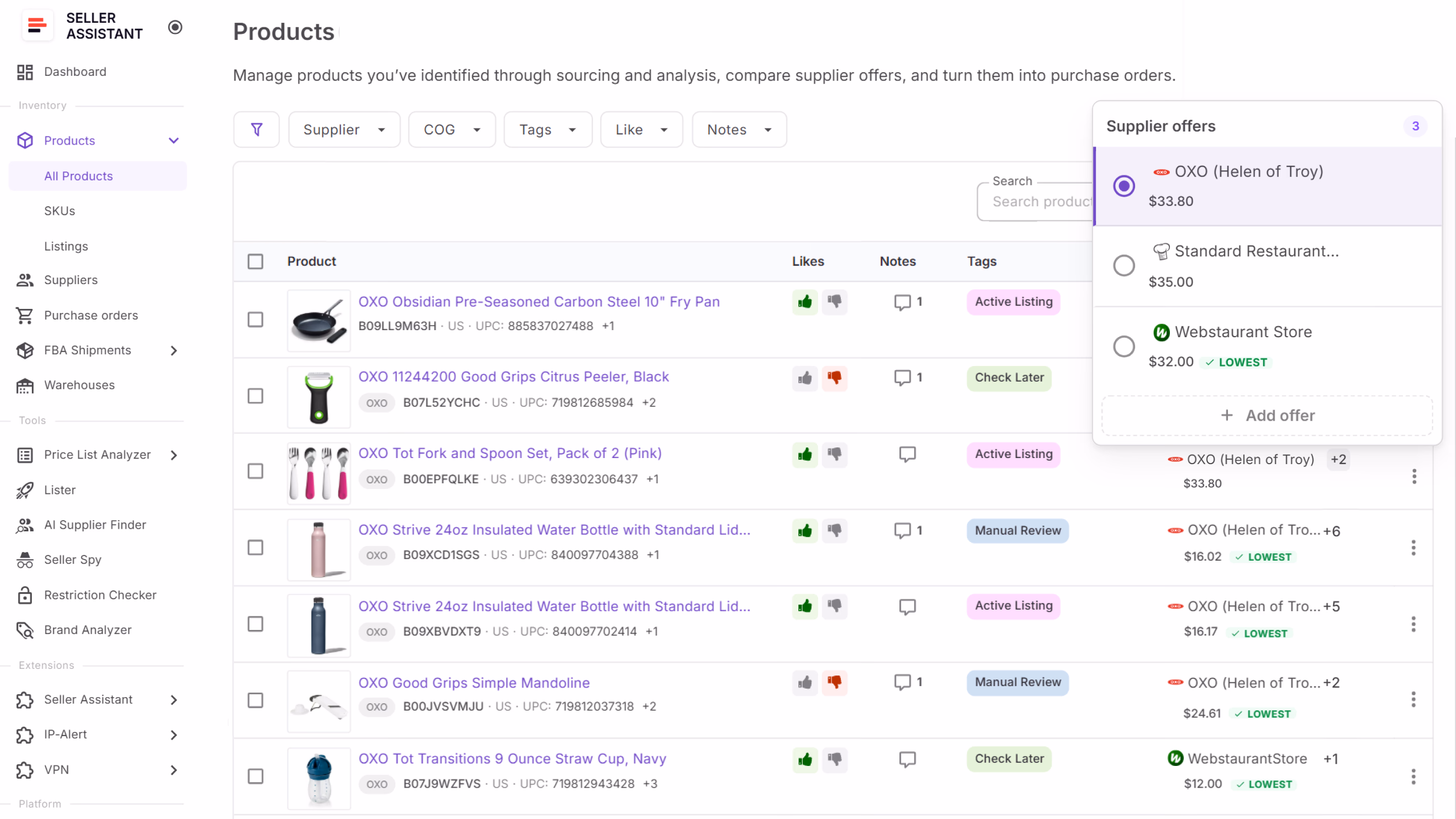The height and width of the screenshot is (819, 1456).
Task: Add note to OXO Tot Transitions Straw Cup
Action: (907, 759)
